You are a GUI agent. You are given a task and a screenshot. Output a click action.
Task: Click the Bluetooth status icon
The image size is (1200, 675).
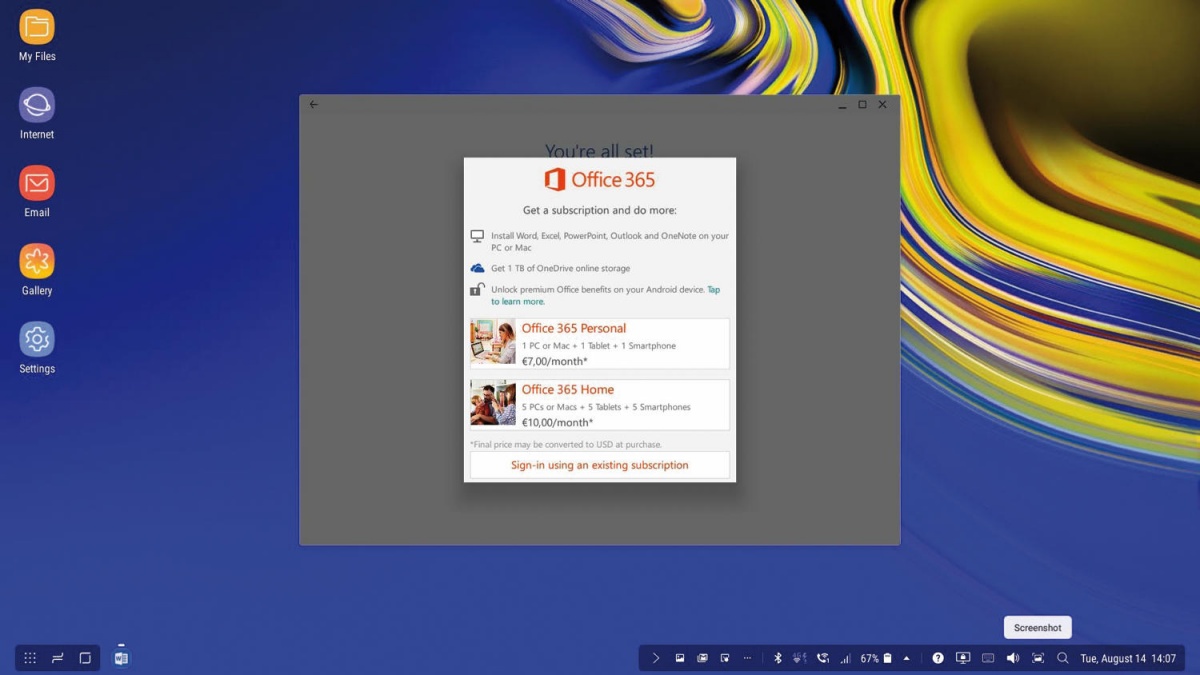pos(777,658)
